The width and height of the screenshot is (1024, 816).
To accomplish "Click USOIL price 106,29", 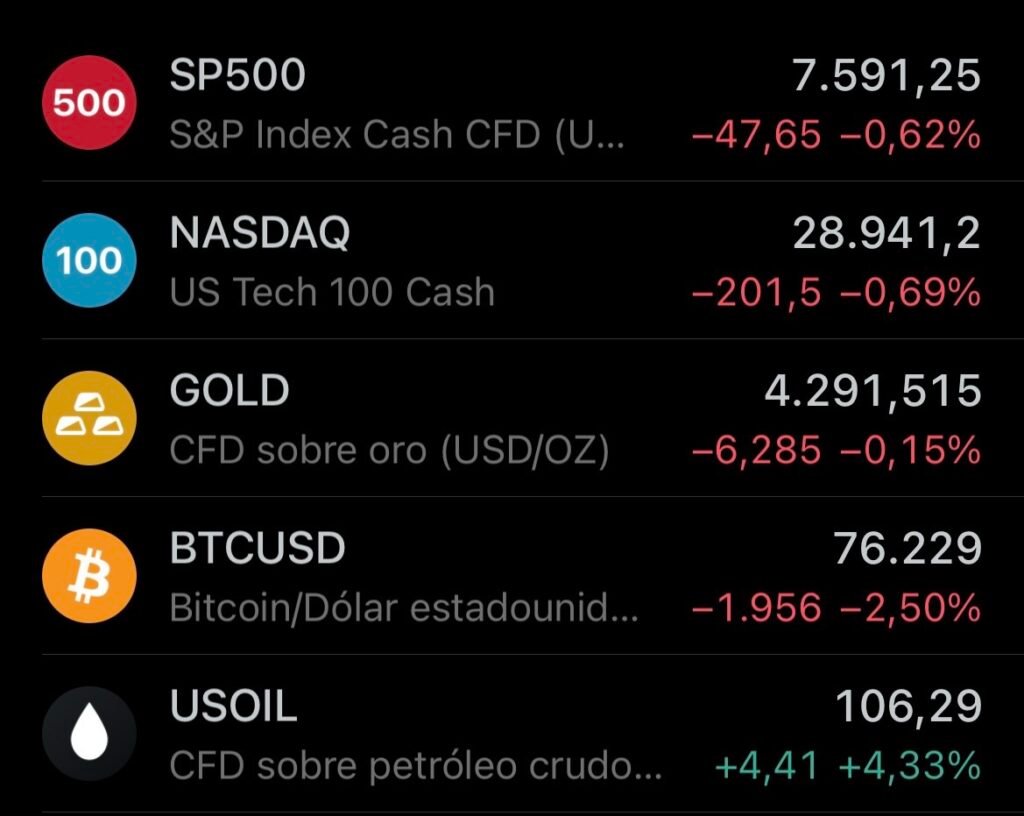I will 908,707.
